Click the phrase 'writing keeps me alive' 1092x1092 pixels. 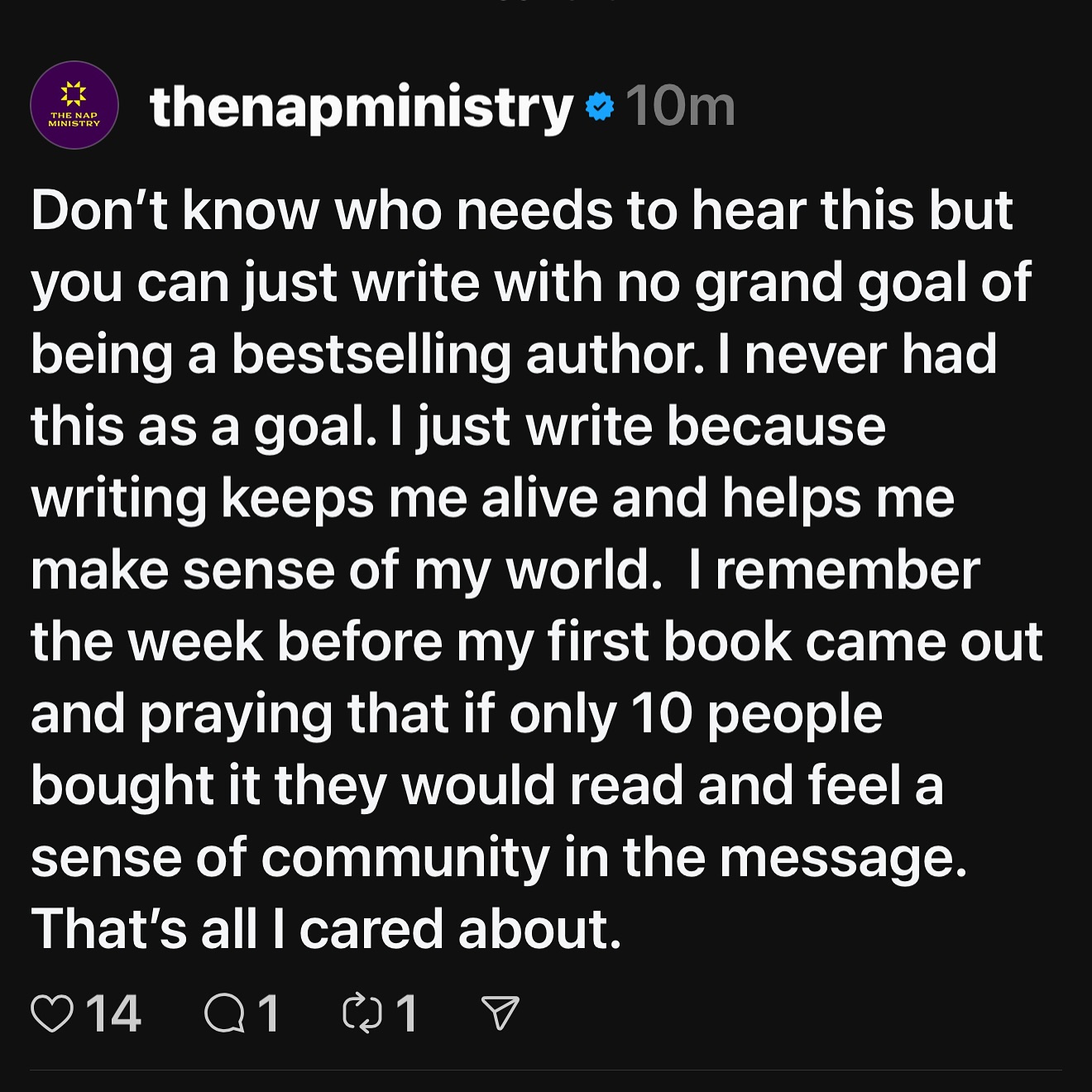pyautogui.click(x=314, y=498)
